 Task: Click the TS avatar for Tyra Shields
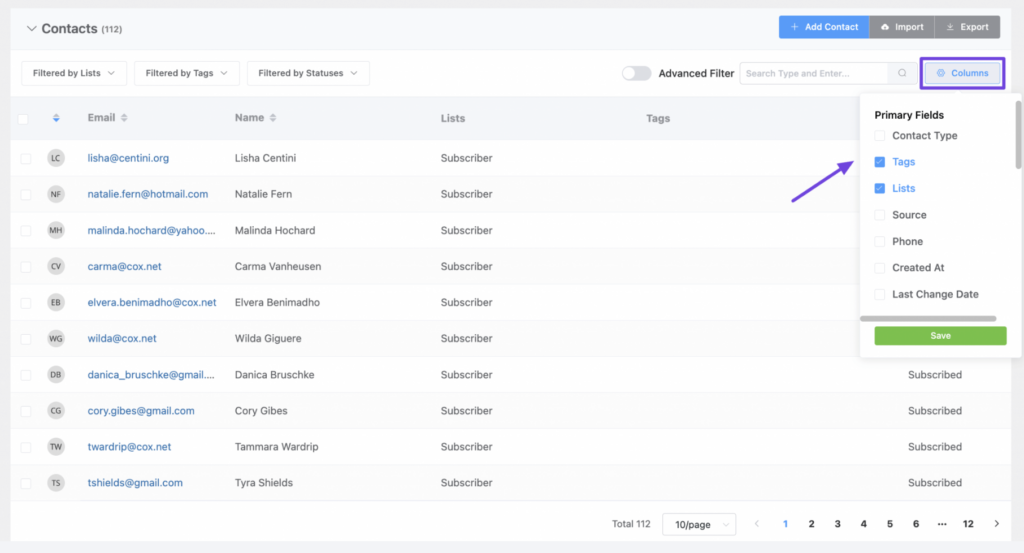click(x=56, y=483)
